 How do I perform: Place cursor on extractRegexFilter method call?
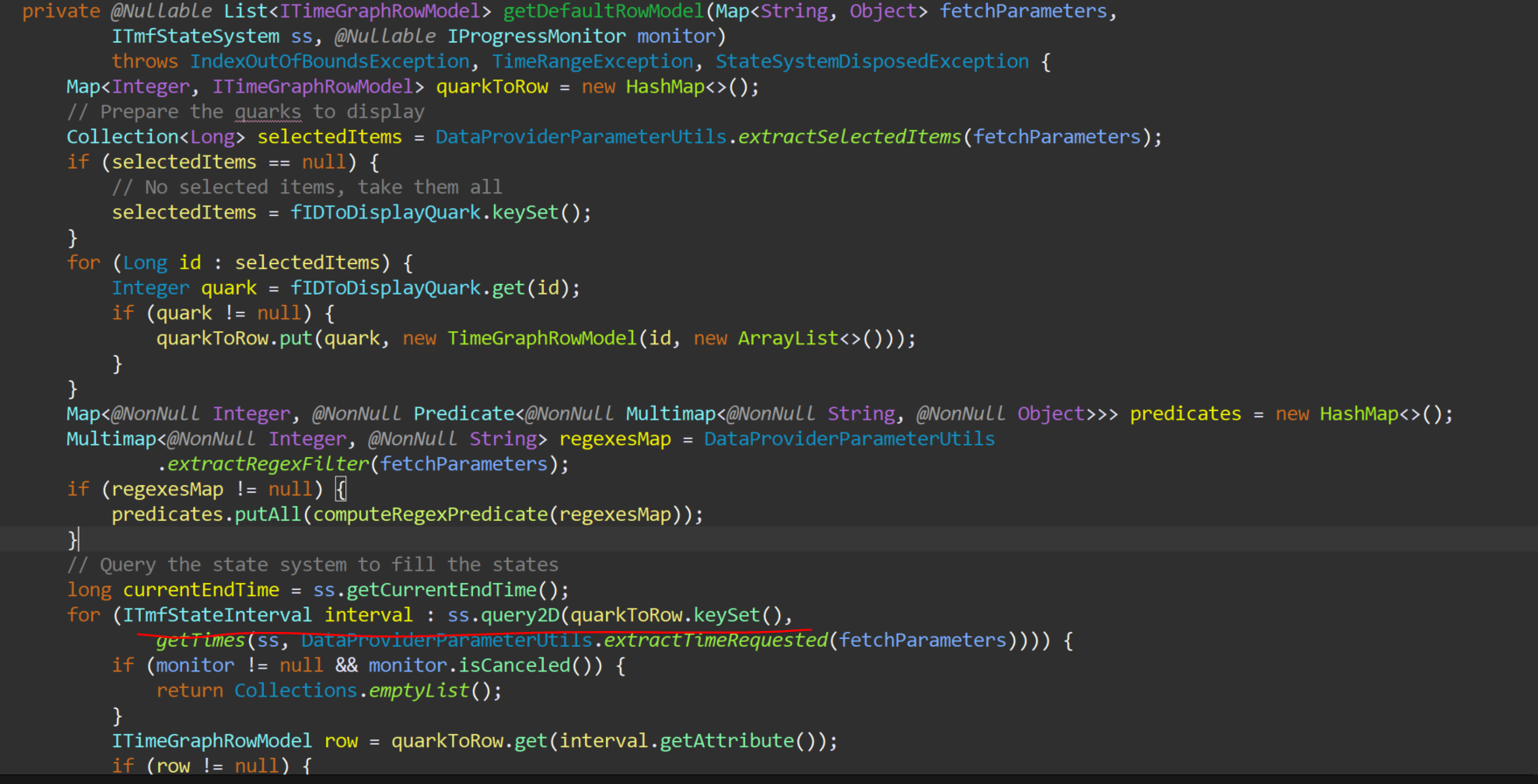click(268, 464)
